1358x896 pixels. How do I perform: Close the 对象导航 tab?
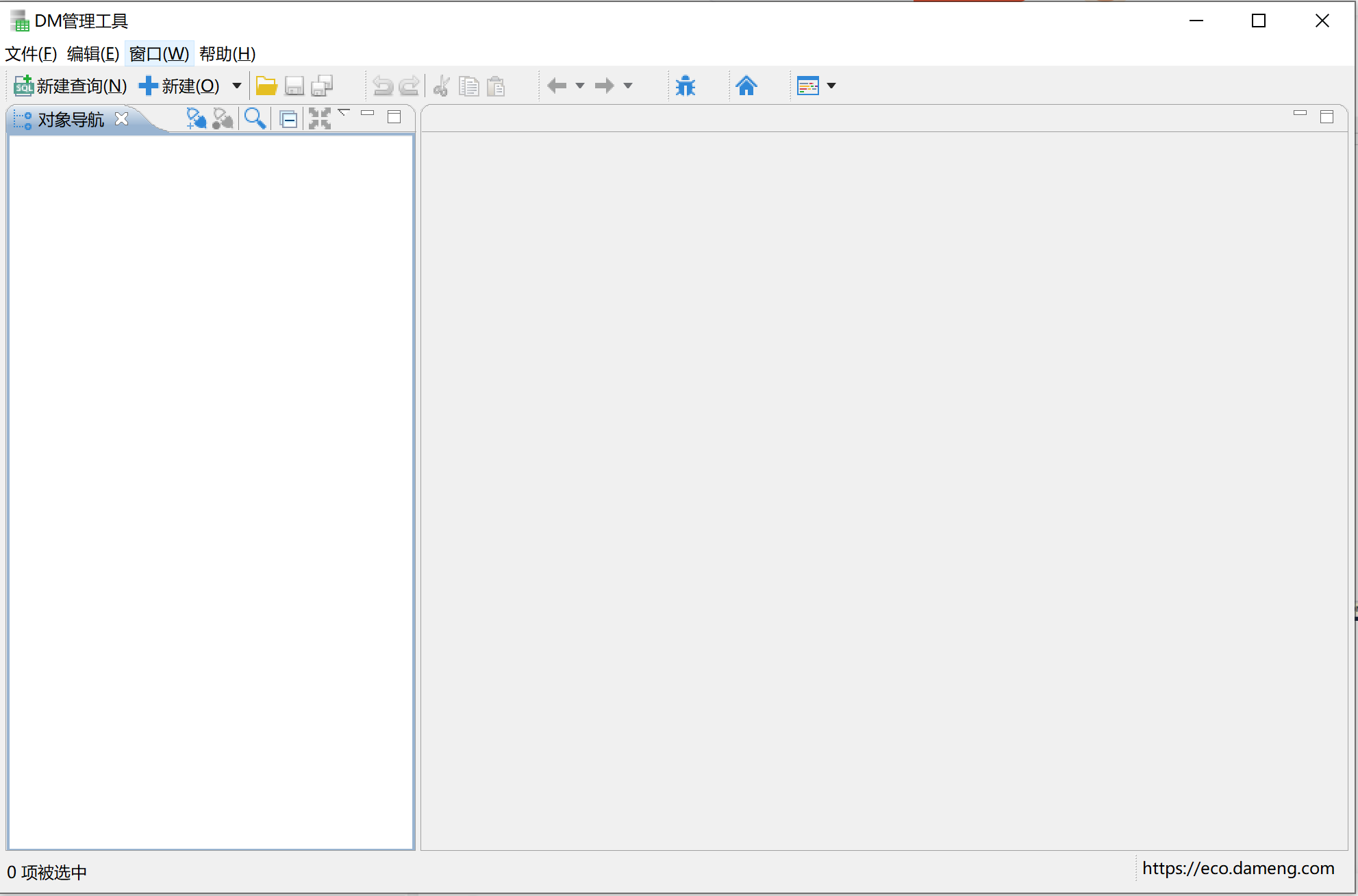tap(122, 119)
